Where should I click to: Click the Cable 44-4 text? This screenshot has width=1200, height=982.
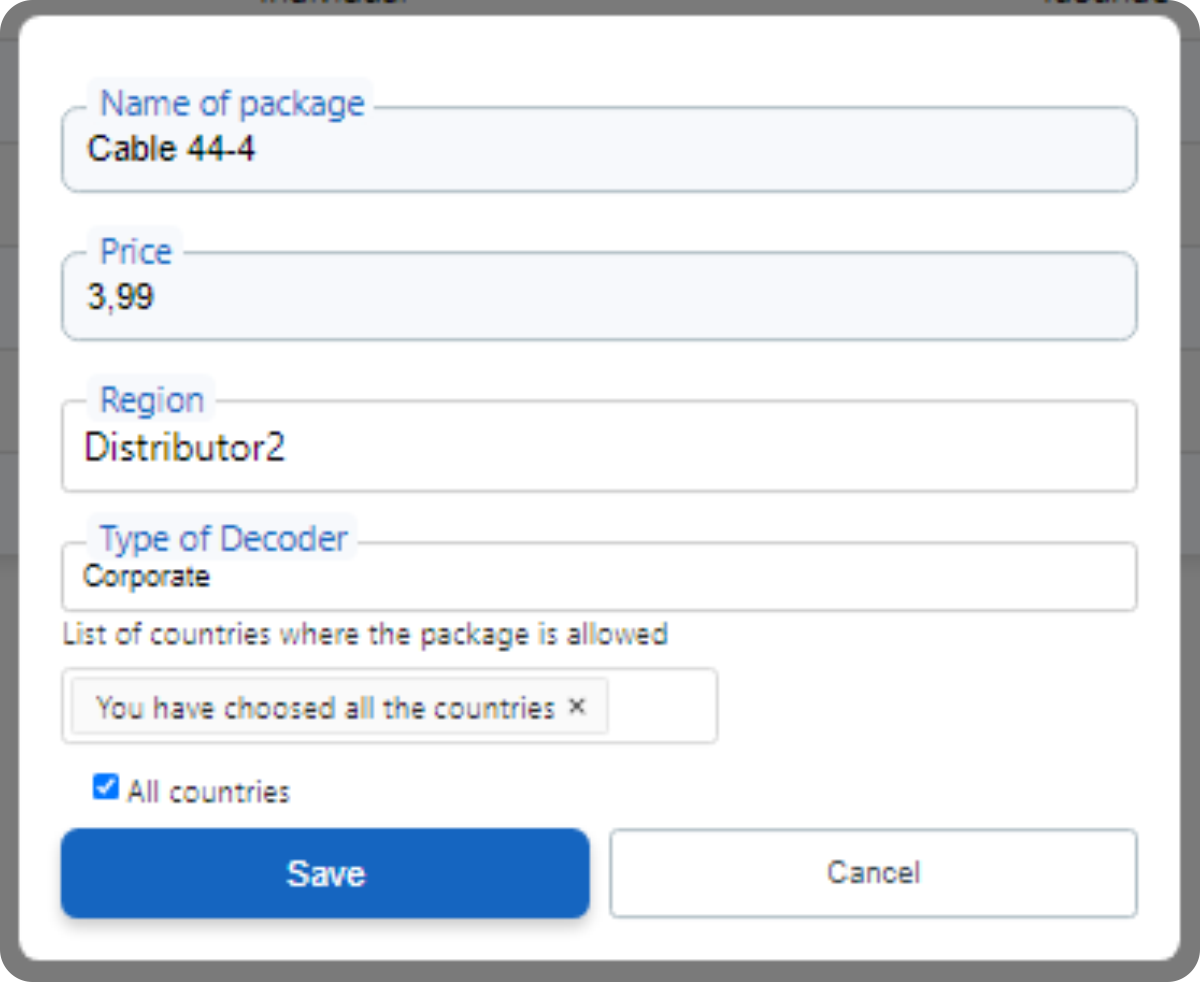coord(171,150)
